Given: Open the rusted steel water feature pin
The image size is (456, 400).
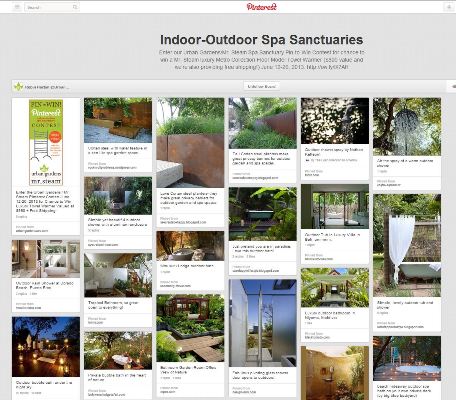Looking at the screenshot, I should pyautogui.click(x=118, y=120).
